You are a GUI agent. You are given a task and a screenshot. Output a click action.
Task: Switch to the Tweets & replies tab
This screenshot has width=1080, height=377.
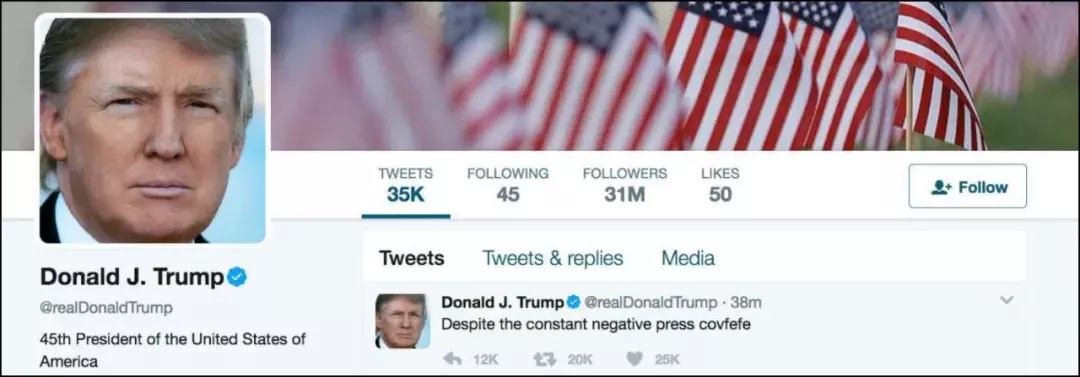click(552, 258)
